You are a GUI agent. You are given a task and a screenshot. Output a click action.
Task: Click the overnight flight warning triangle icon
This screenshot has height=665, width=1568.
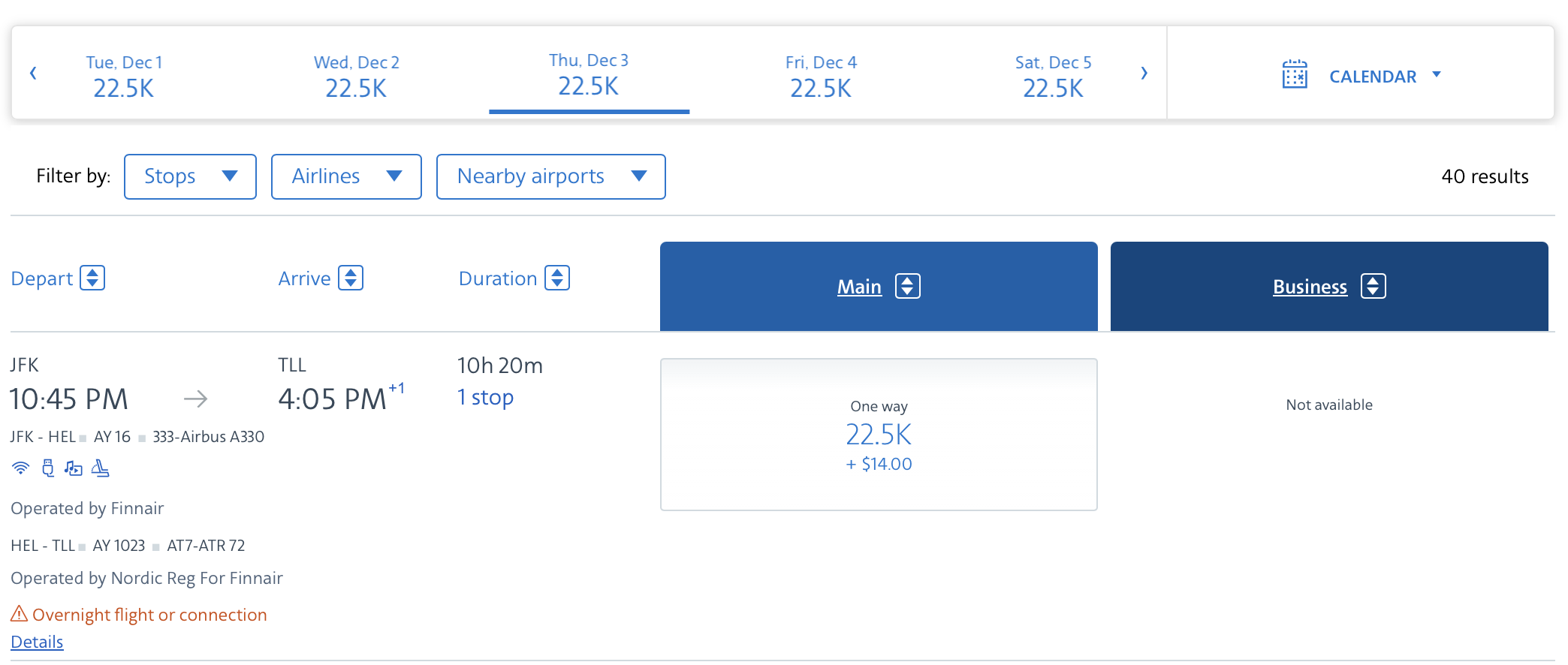tap(17, 614)
